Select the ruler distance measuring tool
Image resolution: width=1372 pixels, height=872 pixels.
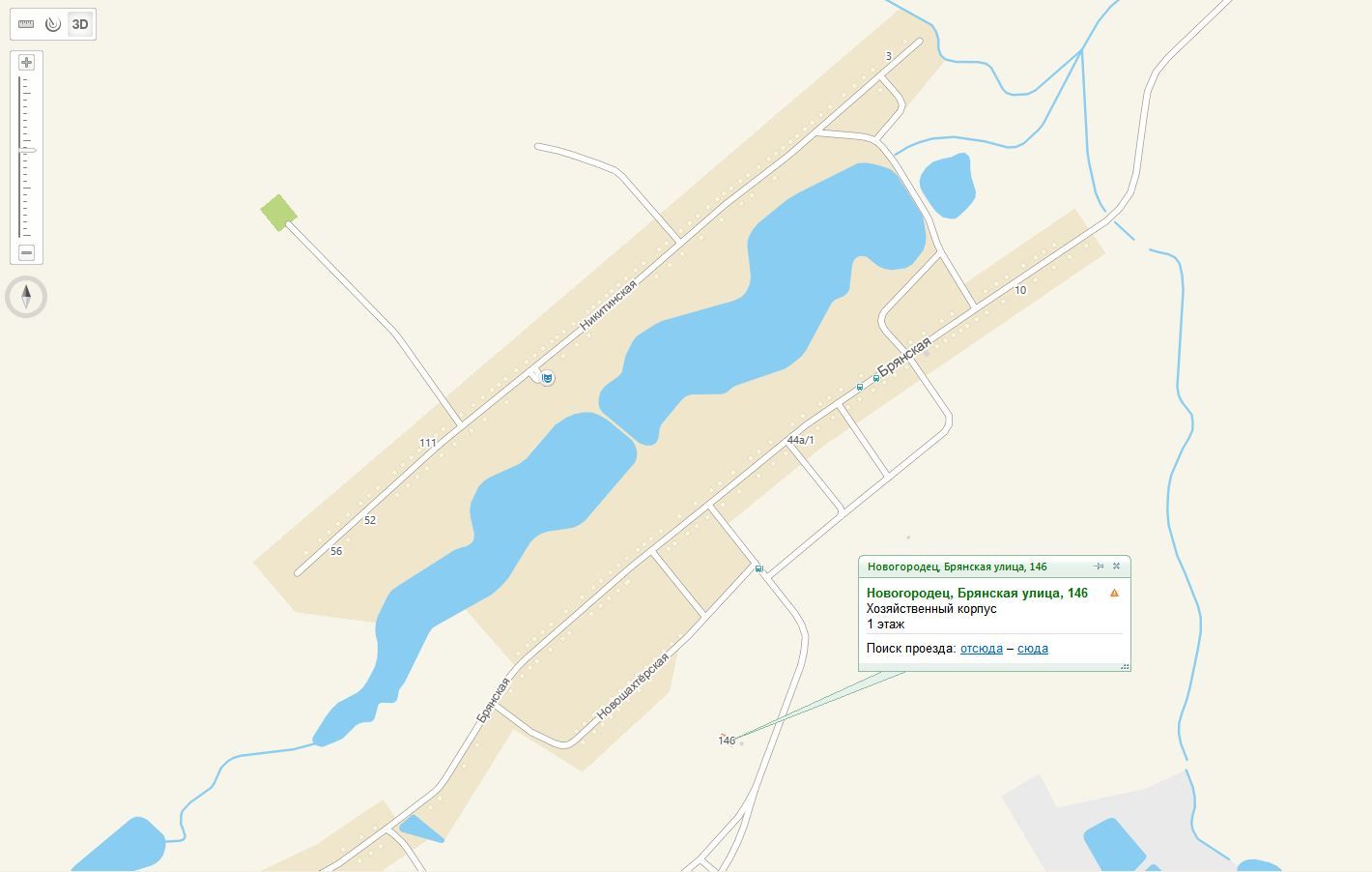click(27, 24)
